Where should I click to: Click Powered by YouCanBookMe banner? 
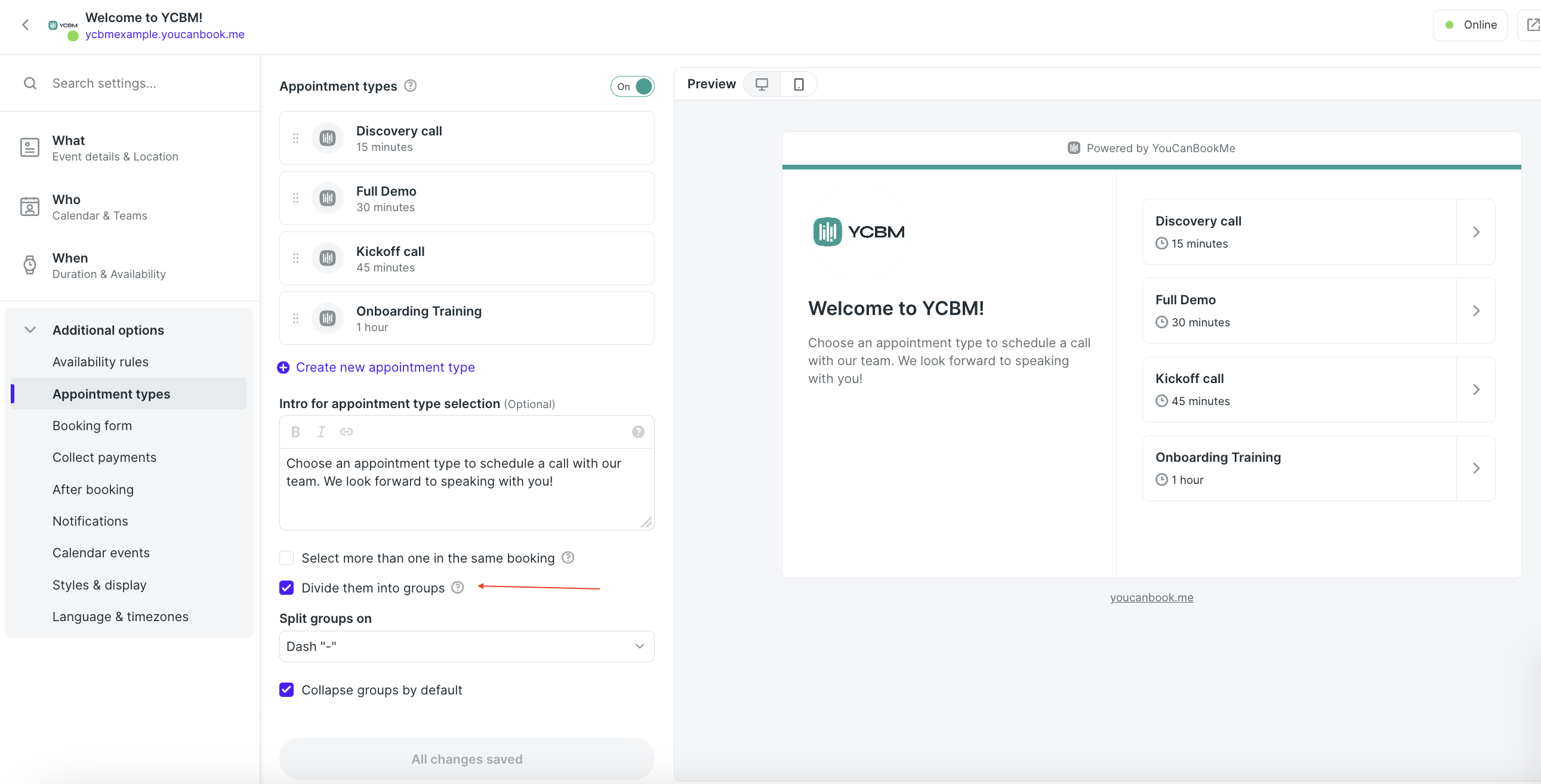1151,148
